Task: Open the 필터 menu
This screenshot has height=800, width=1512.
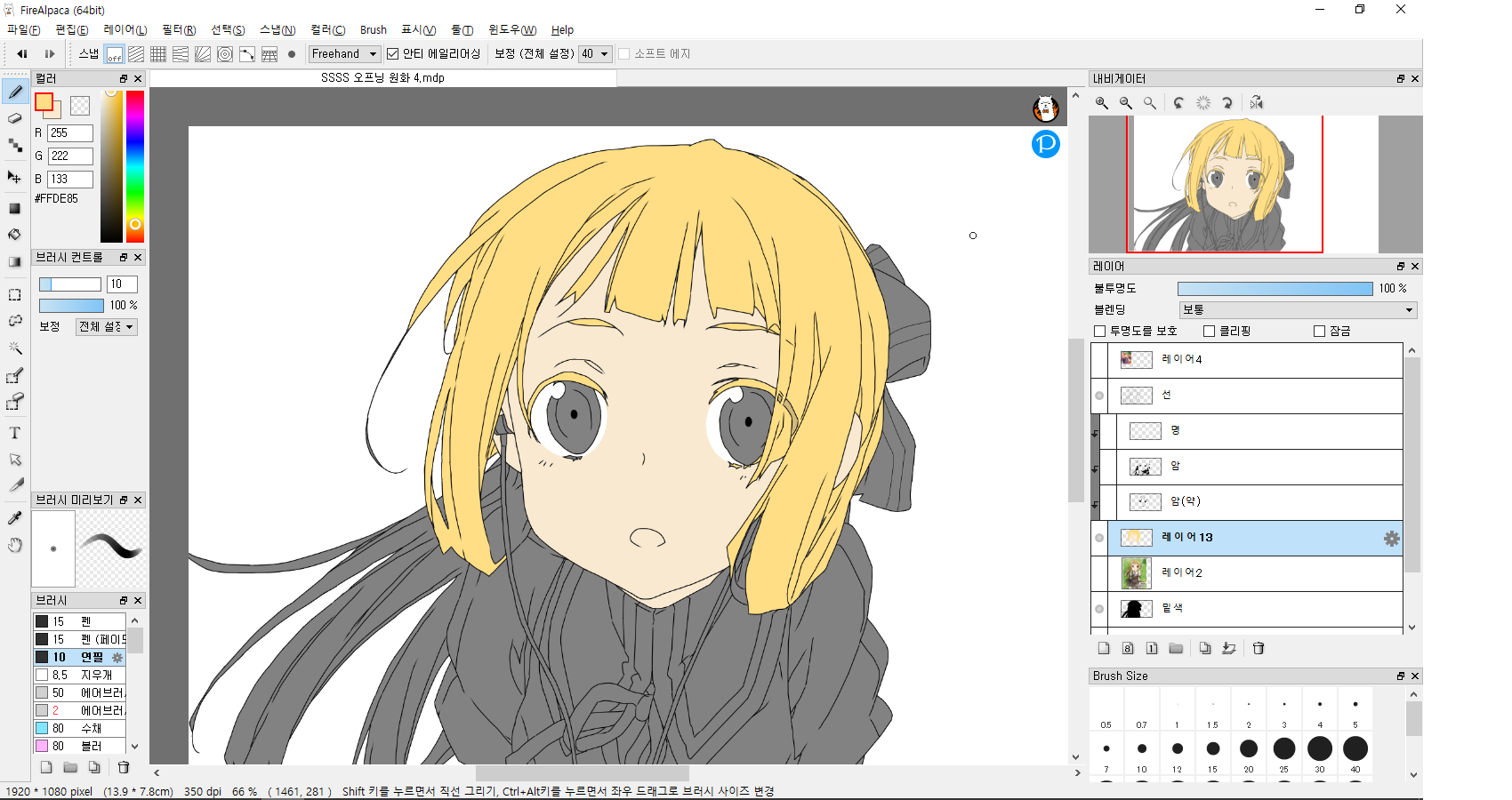Action: [179, 30]
